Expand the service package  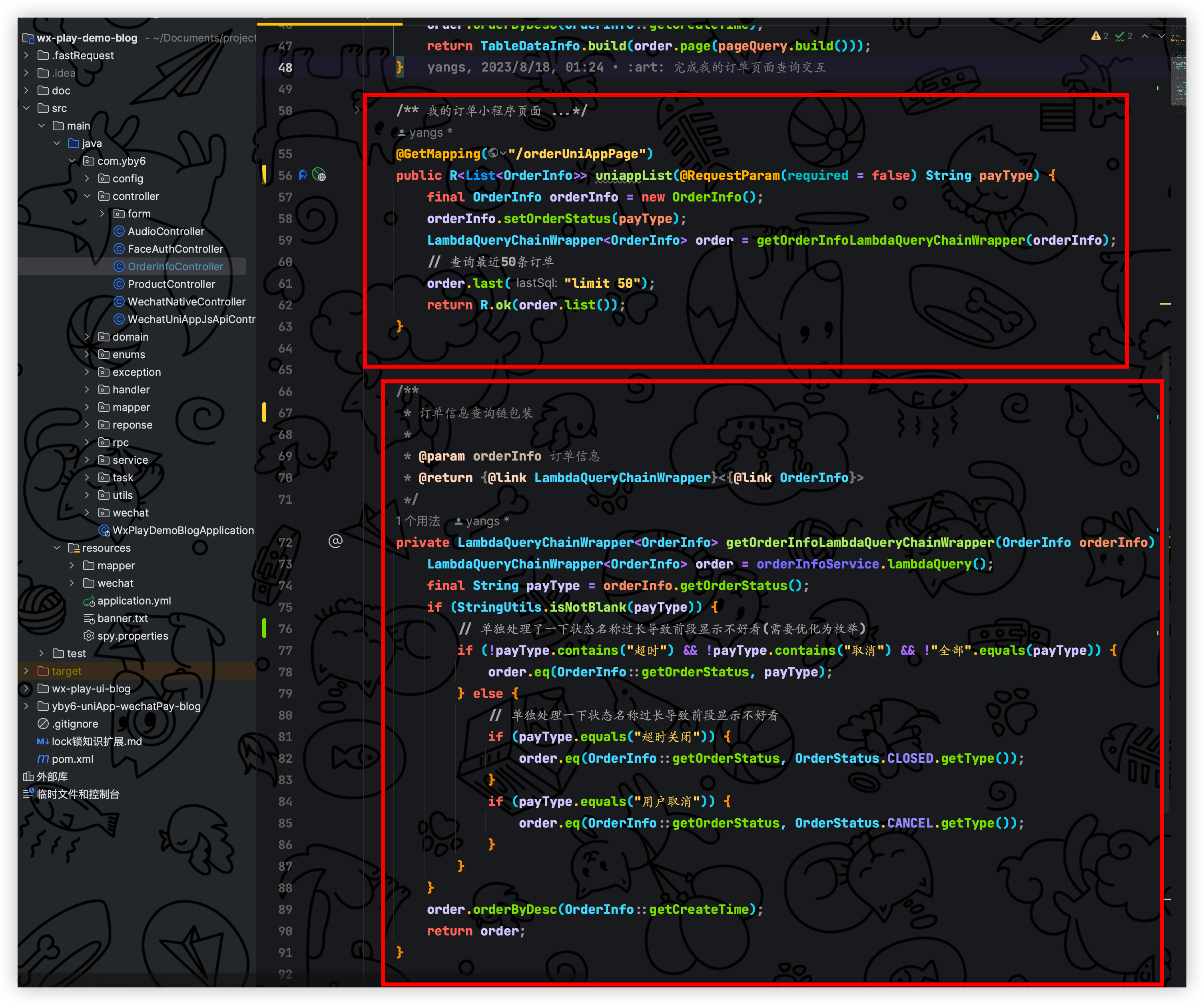[x=87, y=460]
